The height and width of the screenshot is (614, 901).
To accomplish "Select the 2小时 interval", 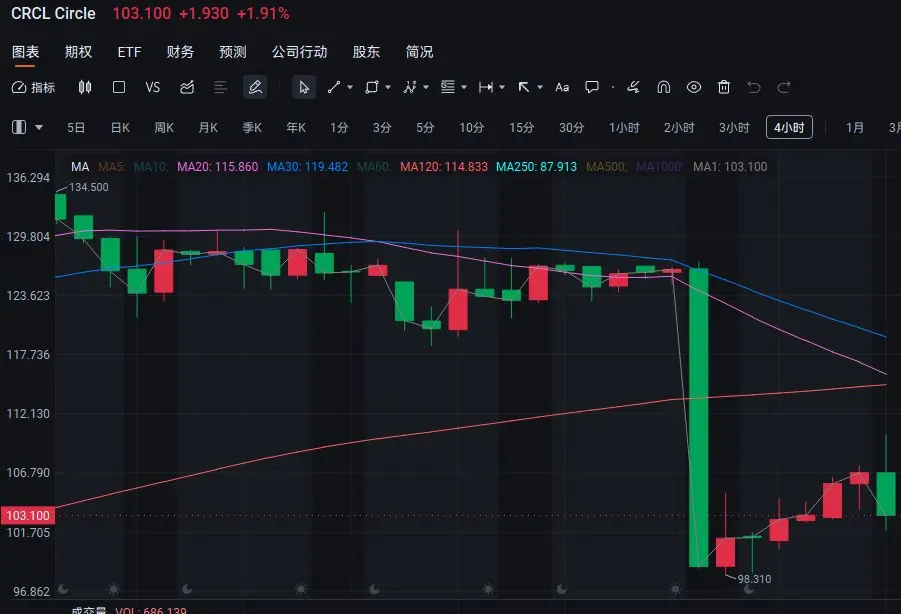I will click(x=679, y=128).
